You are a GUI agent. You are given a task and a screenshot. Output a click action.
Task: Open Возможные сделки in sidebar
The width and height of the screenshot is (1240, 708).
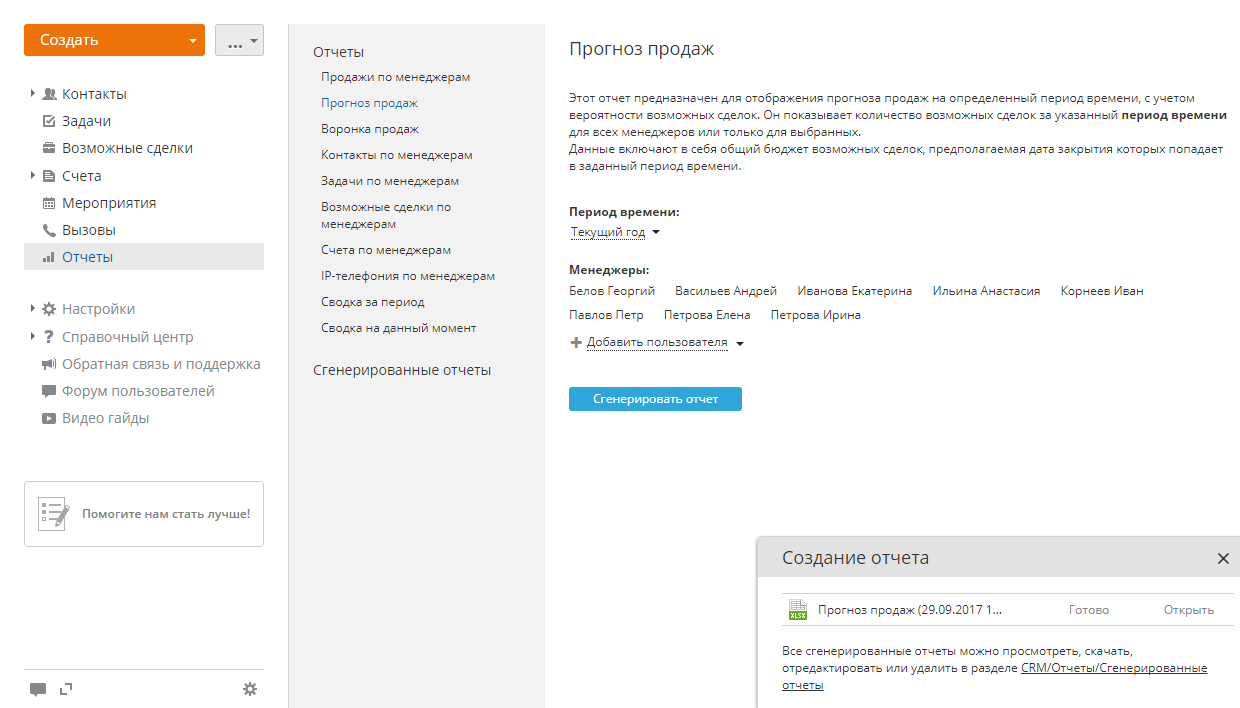click(x=128, y=148)
